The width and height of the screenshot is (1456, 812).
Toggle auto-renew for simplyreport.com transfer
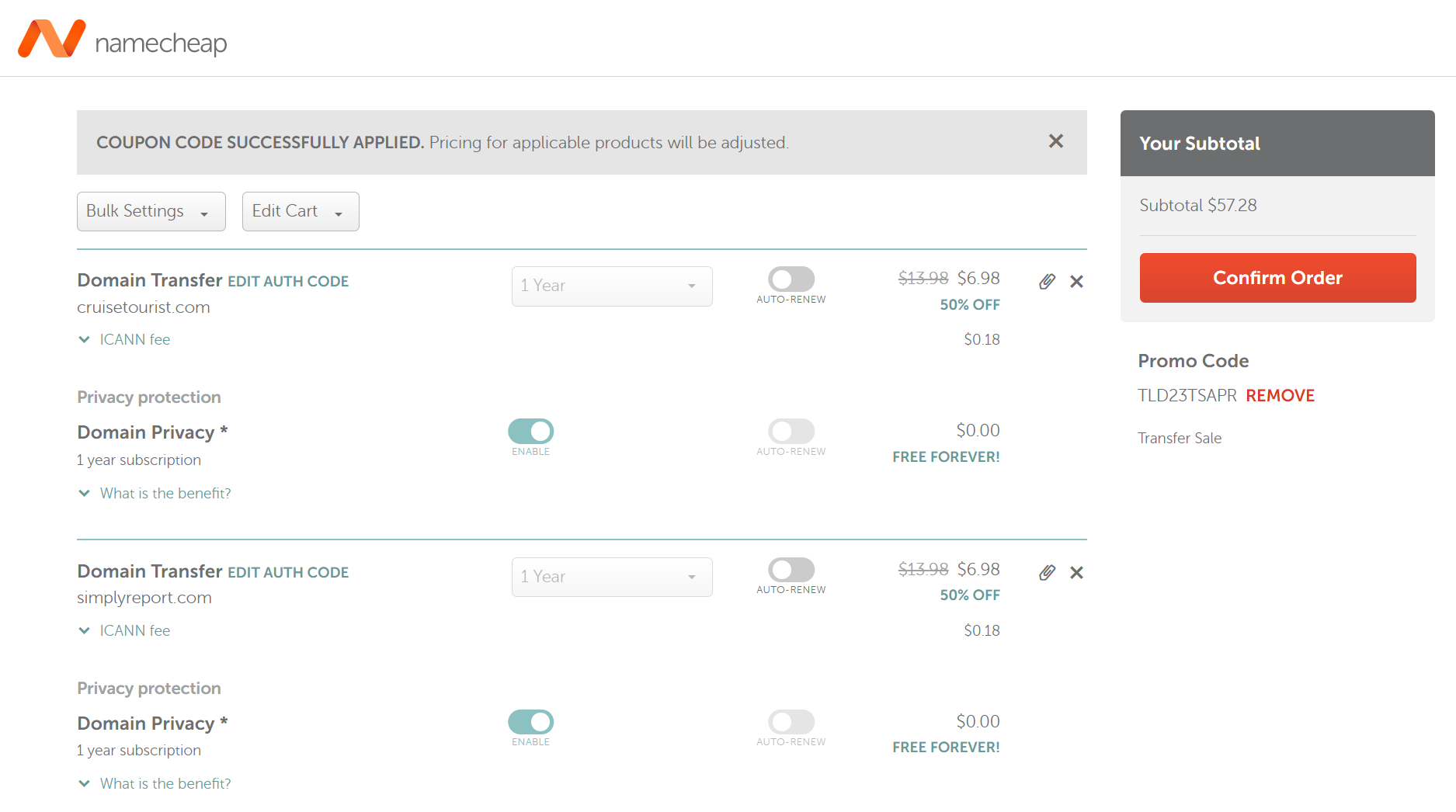pos(791,570)
